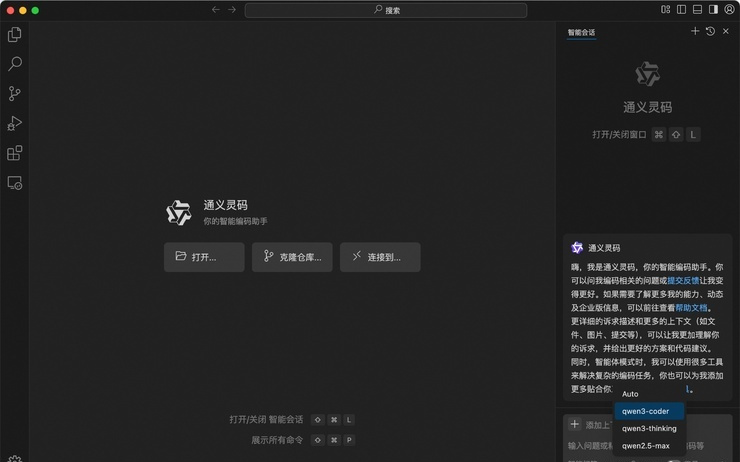
Task: Toggle the secondary side bar
Action: [x=714, y=9]
